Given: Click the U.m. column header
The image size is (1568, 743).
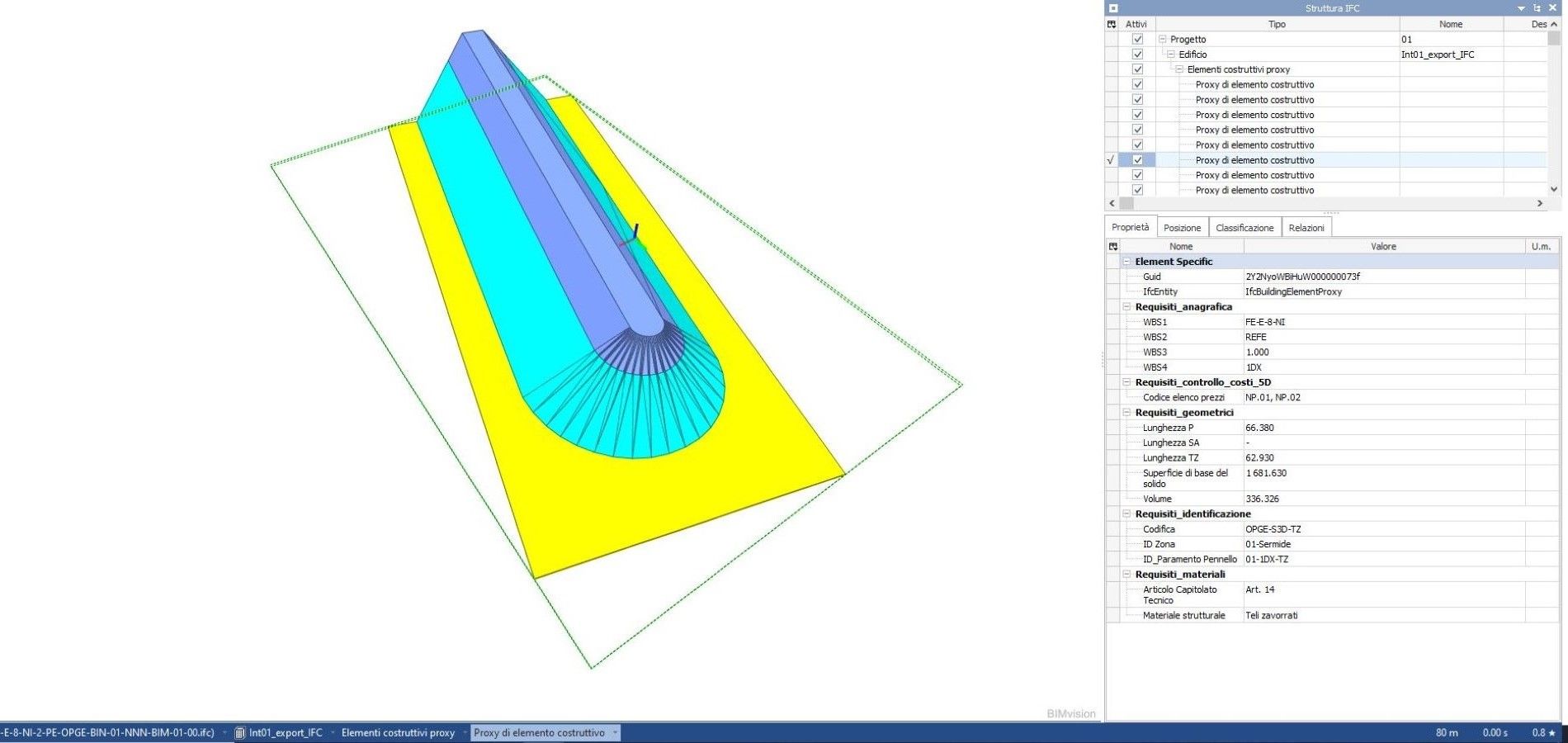Looking at the screenshot, I should (x=1542, y=246).
